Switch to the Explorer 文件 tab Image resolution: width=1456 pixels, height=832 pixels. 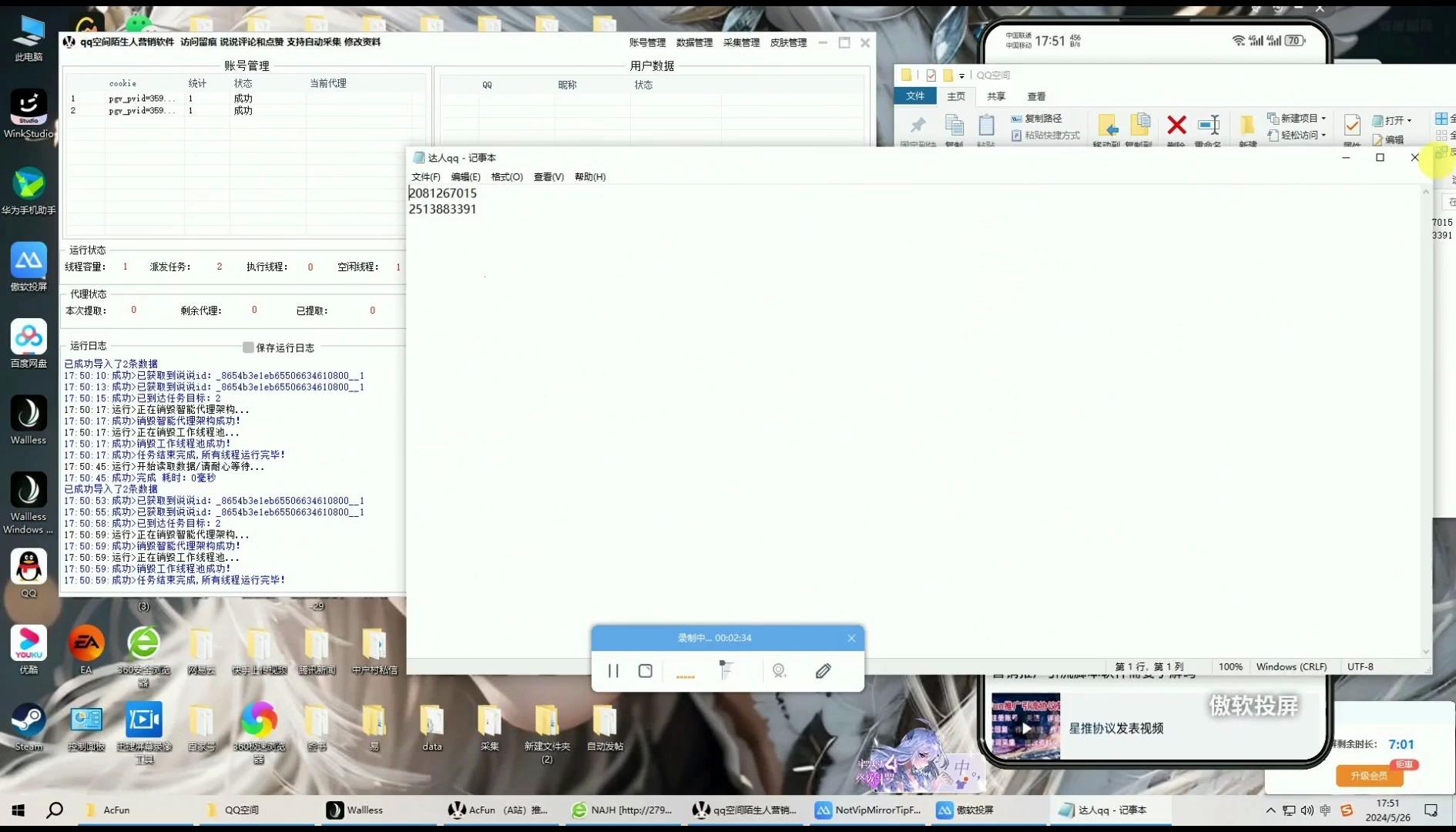coord(915,96)
